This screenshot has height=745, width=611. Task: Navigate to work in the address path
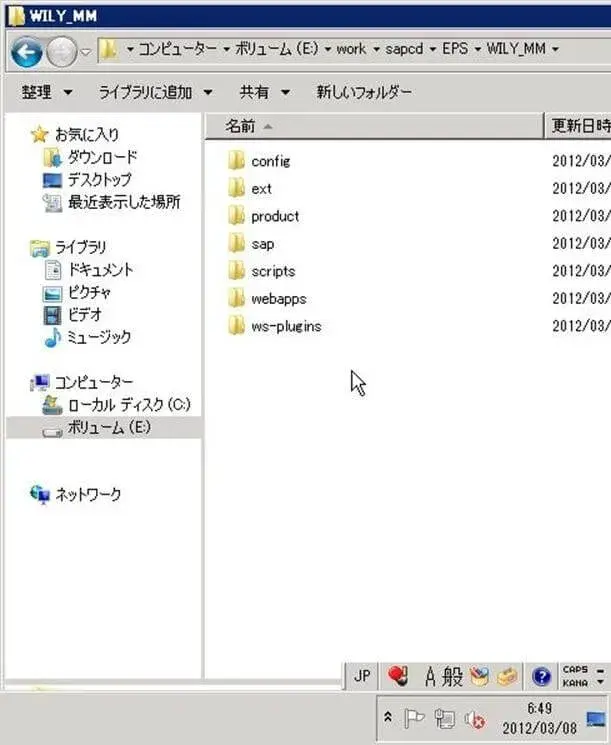click(x=351, y=49)
